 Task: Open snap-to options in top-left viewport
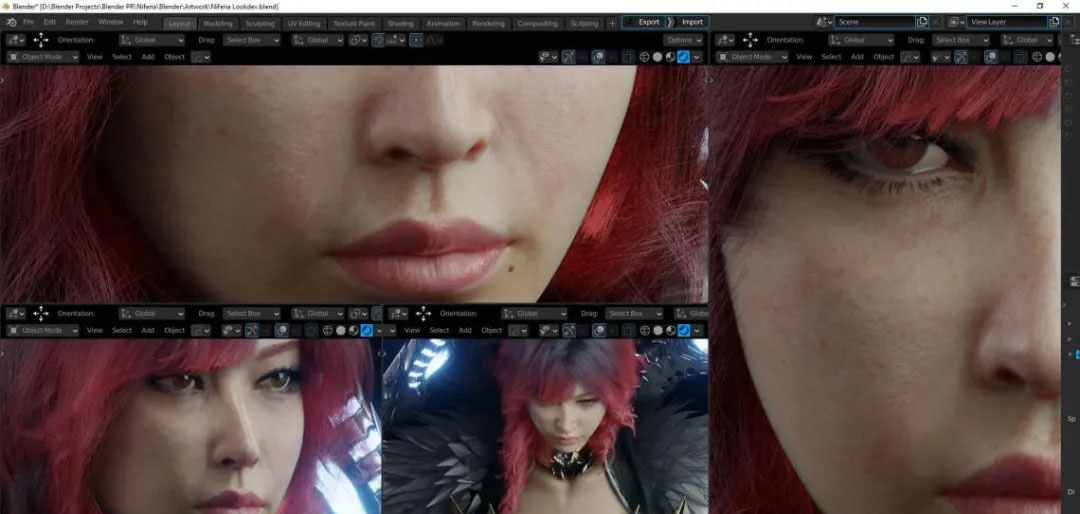point(395,40)
